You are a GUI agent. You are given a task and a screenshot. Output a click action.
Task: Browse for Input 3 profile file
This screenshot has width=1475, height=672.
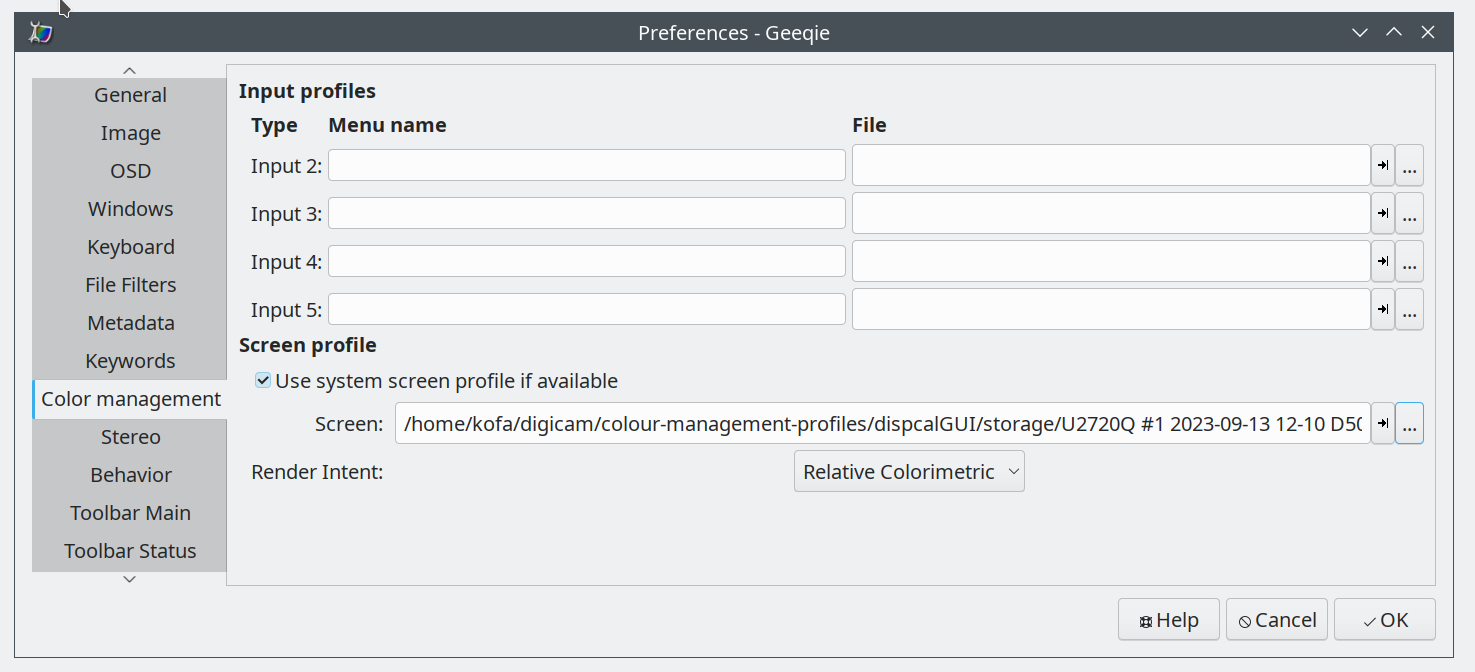tap(1409, 213)
